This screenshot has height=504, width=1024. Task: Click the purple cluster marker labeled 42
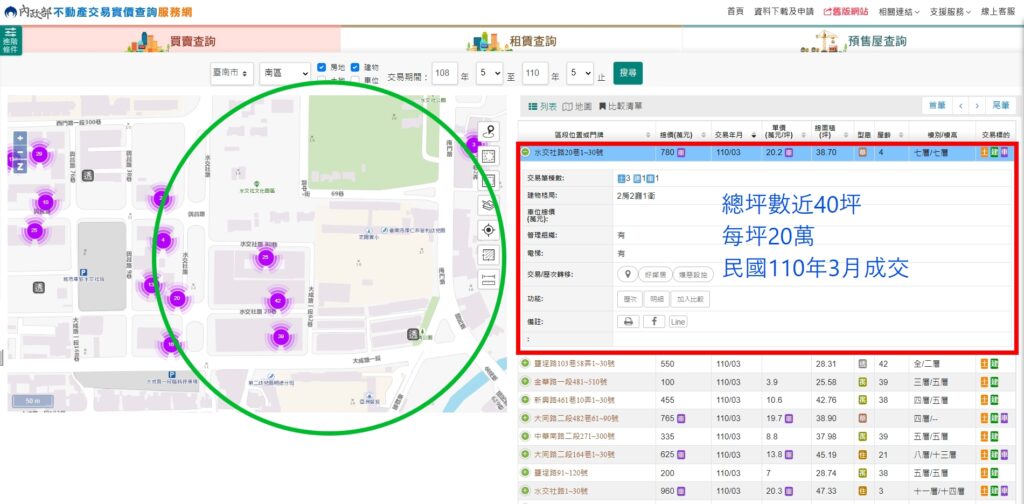pos(278,300)
